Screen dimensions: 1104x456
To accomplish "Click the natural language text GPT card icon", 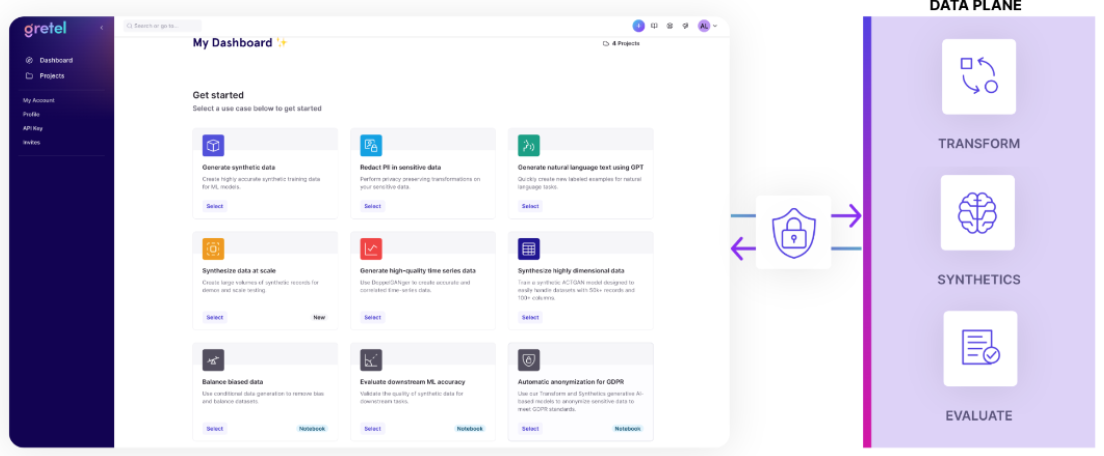I will point(529,146).
